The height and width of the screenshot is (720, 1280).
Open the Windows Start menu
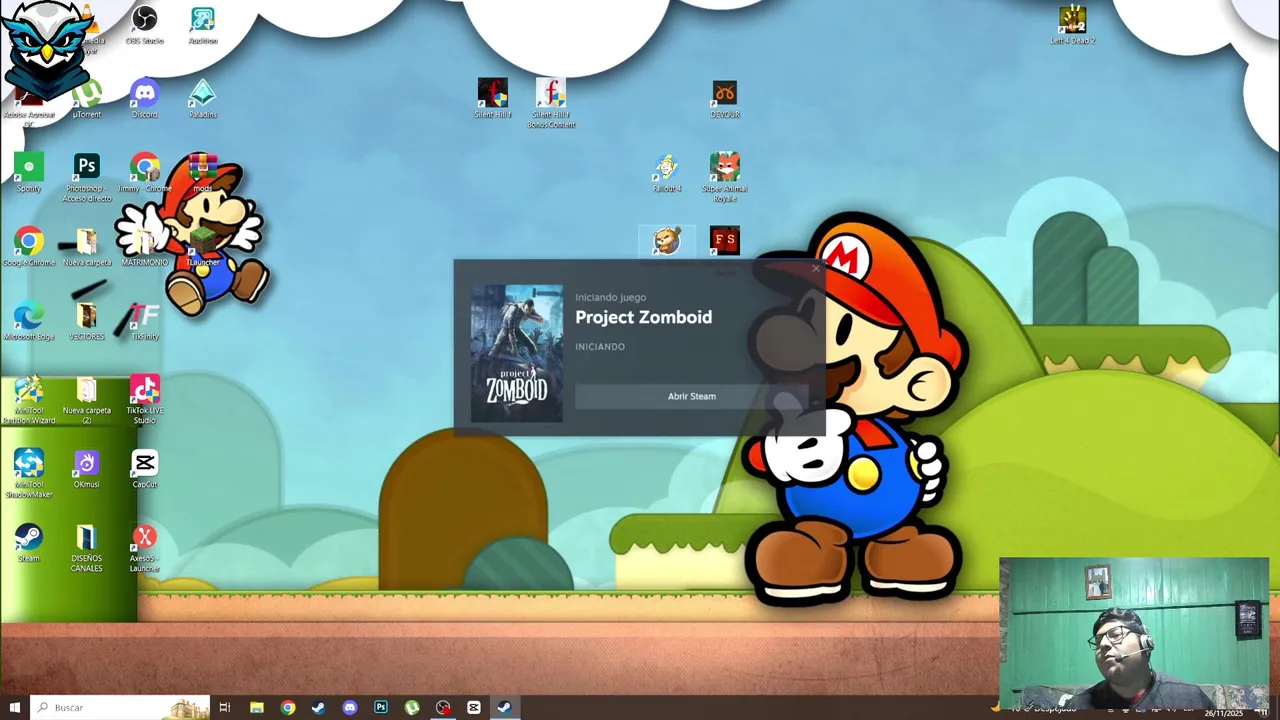click(x=14, y=707)
